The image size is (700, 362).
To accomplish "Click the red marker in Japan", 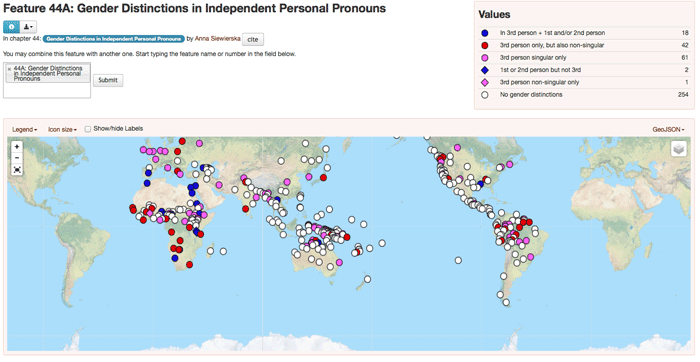I will [323, 178].
